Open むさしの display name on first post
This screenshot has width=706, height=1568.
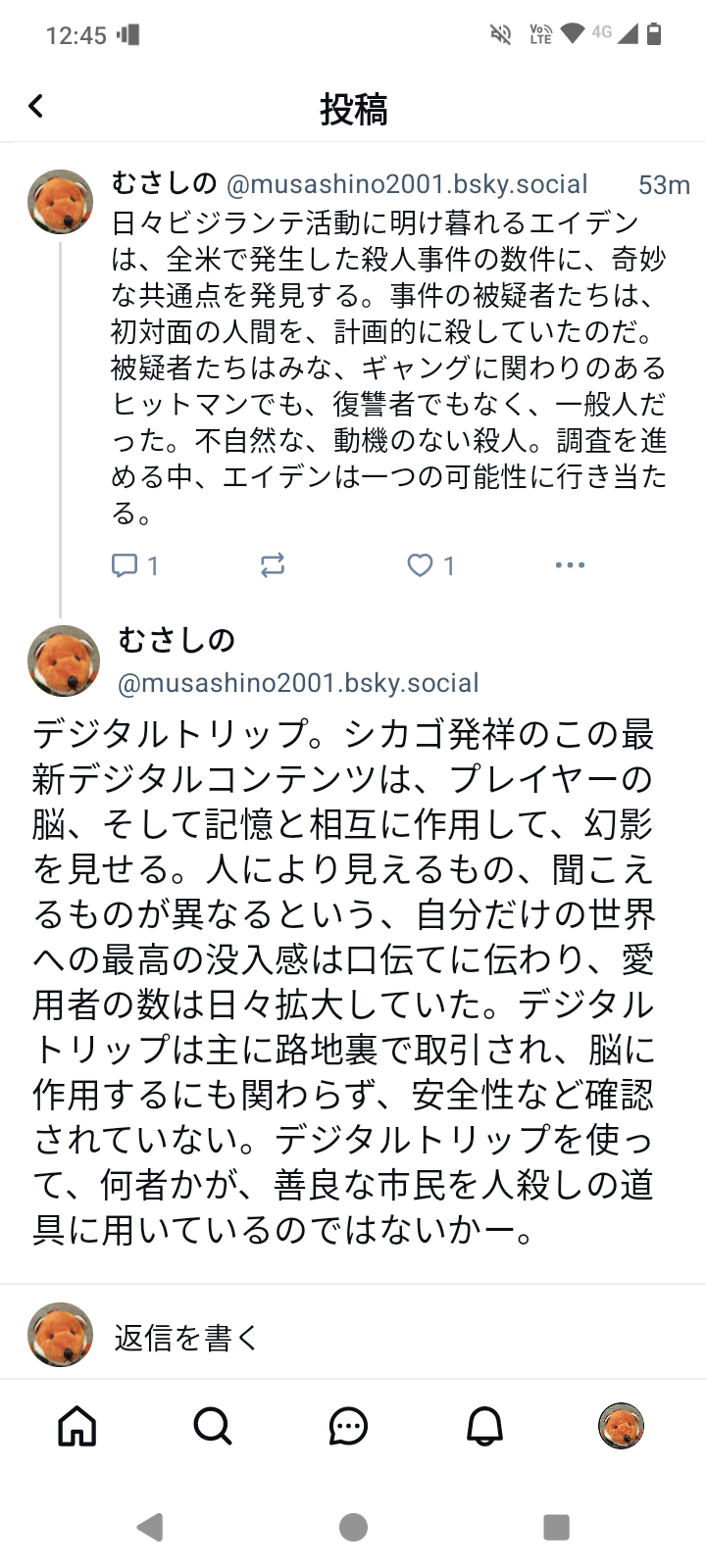click(x=164, y=183)
